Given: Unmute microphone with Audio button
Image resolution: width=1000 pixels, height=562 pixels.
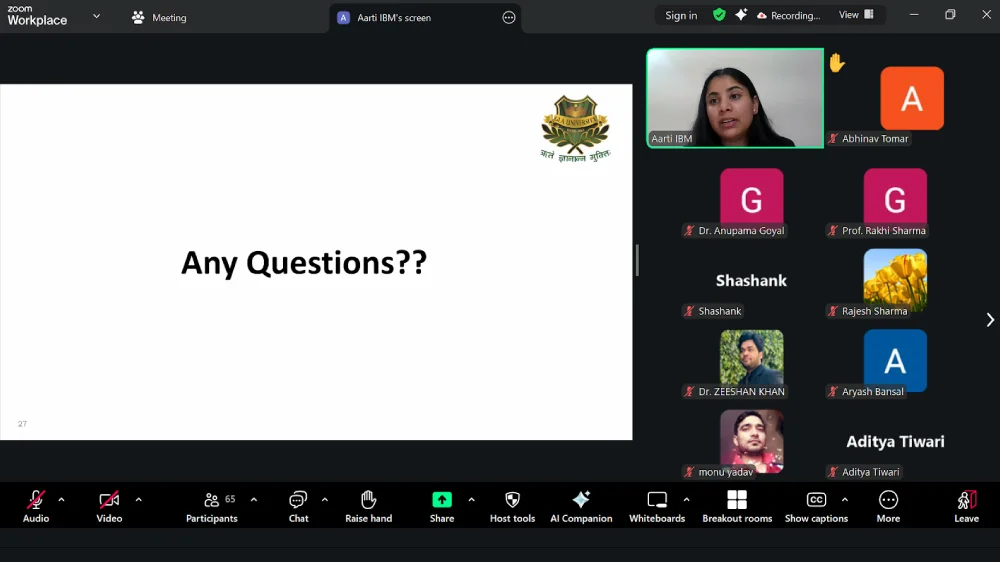Looking at the screenshot, I should [x=36, y=505].
